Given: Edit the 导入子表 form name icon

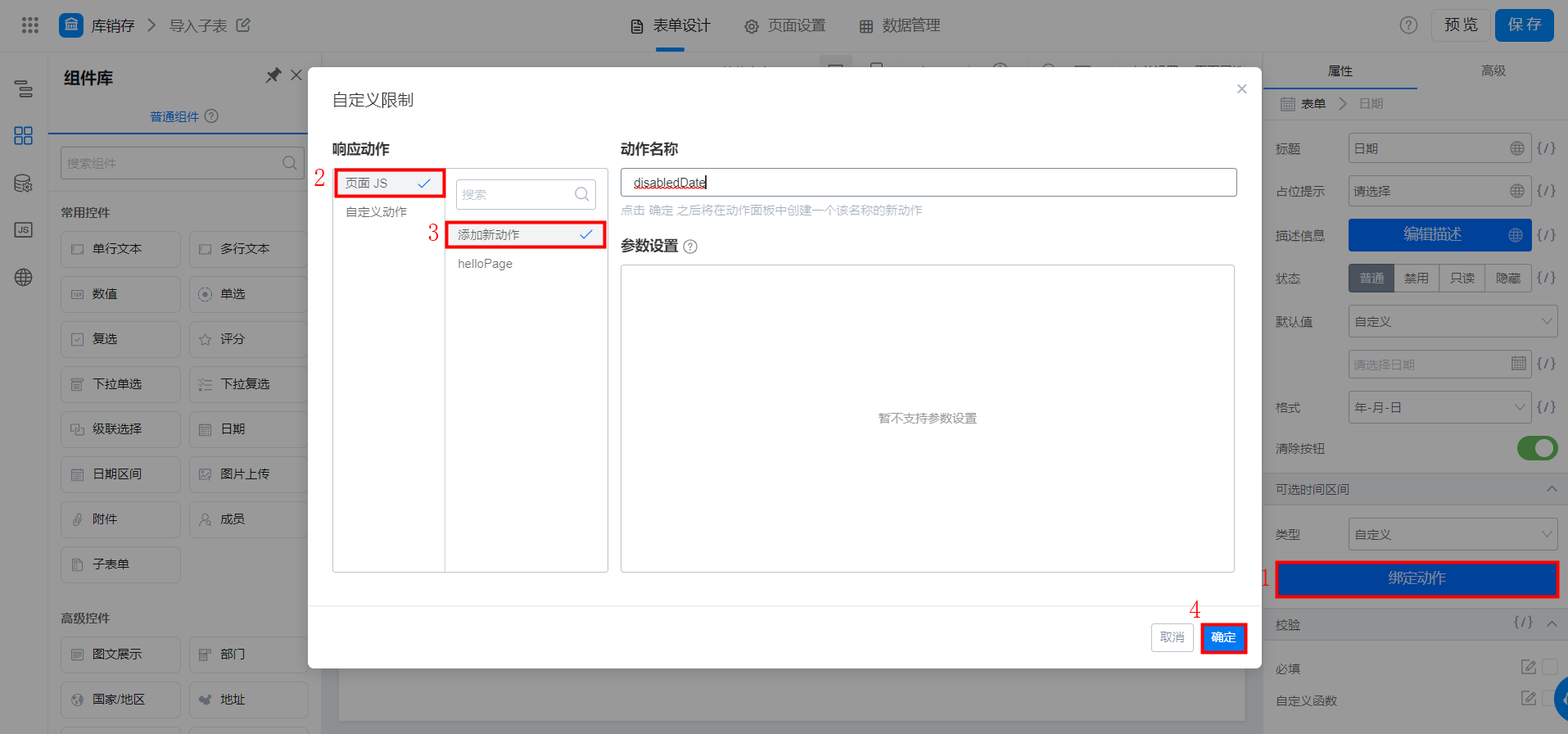Looking at the screenshot, I should click(243, 25).
